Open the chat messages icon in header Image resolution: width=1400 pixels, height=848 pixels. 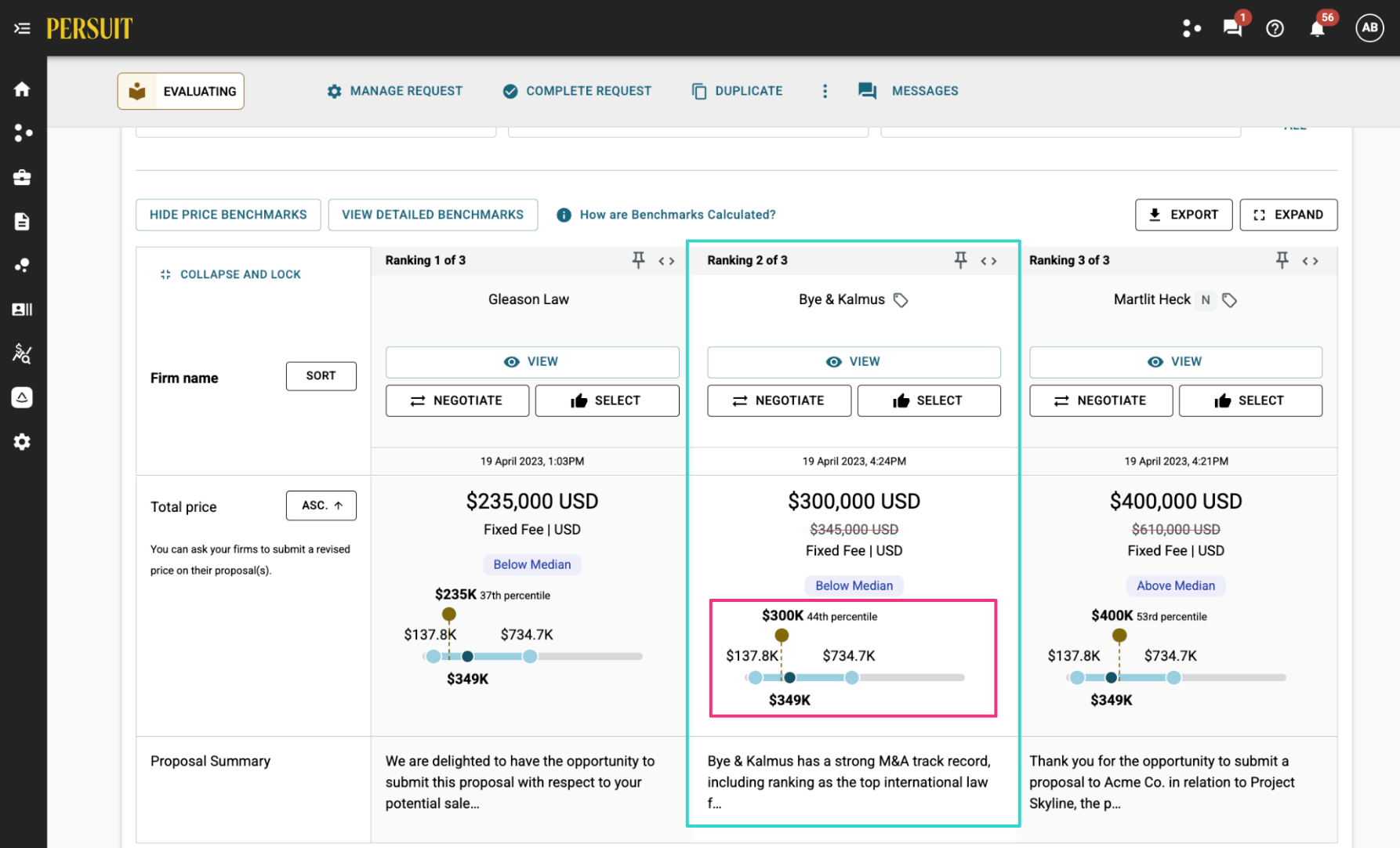(x=1232, y=28)
